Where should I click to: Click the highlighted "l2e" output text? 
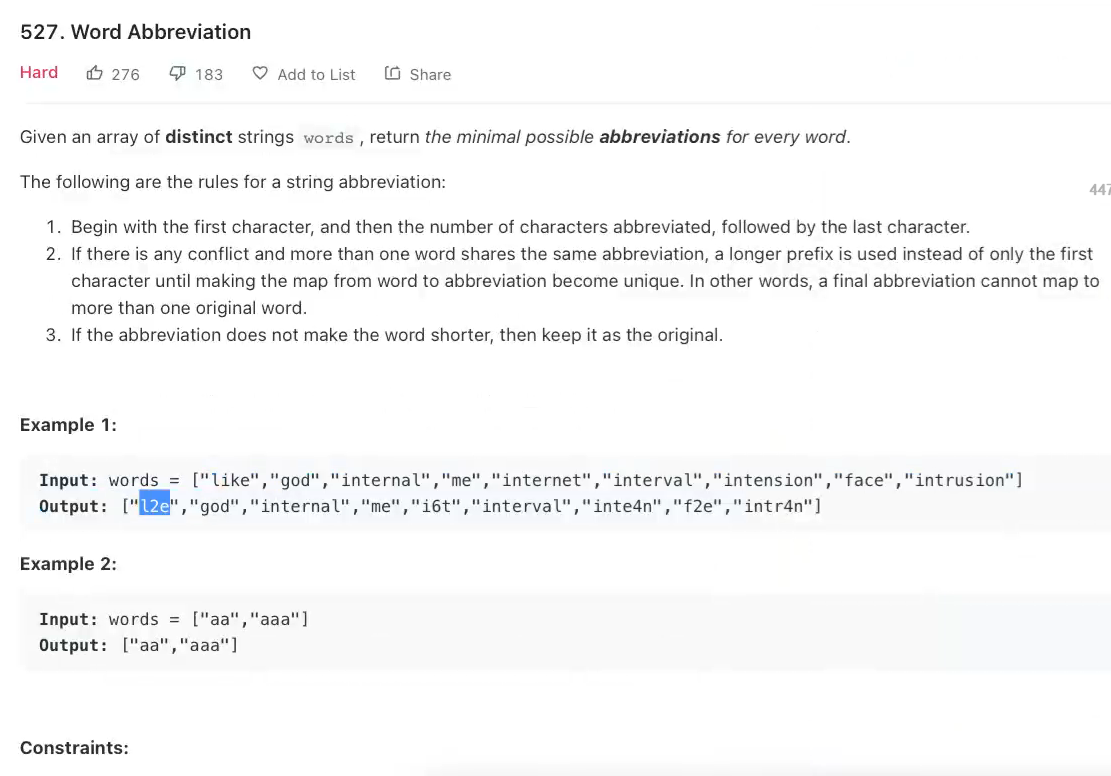[154, 506]
